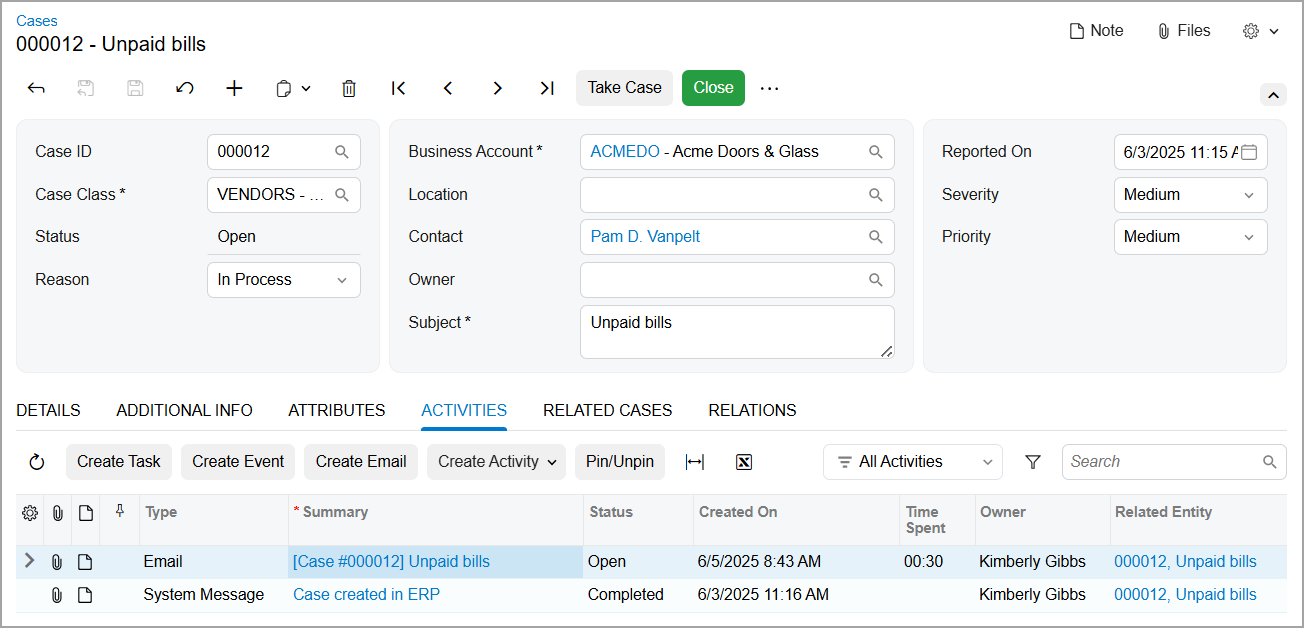The width and height of the screenshot is (1304, 628).
Task: Navigate to the next case record
Action: click(x=497, y=88)
